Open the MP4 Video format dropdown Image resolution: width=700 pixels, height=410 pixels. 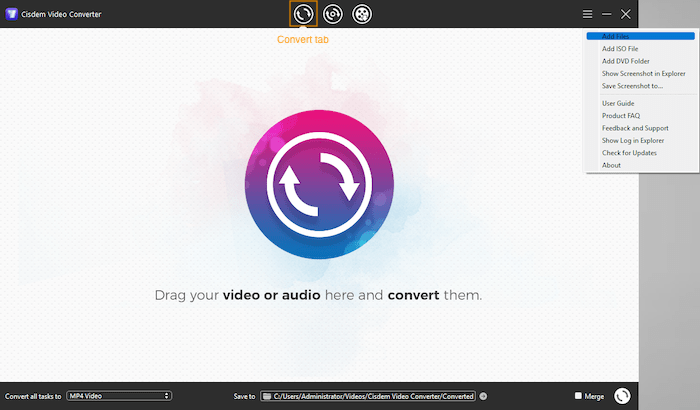pyautogui.click(x=119, y=396)
